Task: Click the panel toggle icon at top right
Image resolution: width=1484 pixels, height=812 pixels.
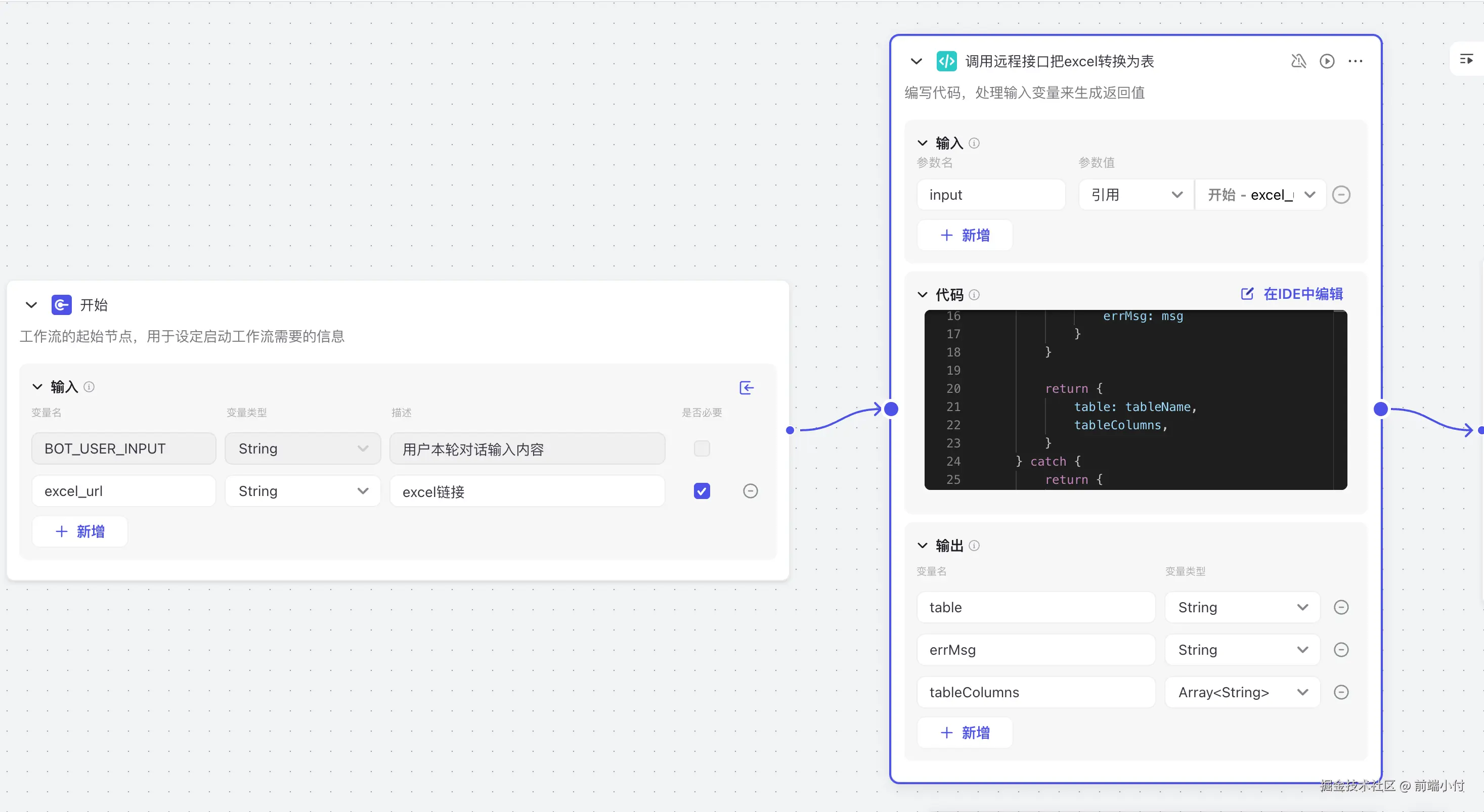Action: pos(1466,59)
